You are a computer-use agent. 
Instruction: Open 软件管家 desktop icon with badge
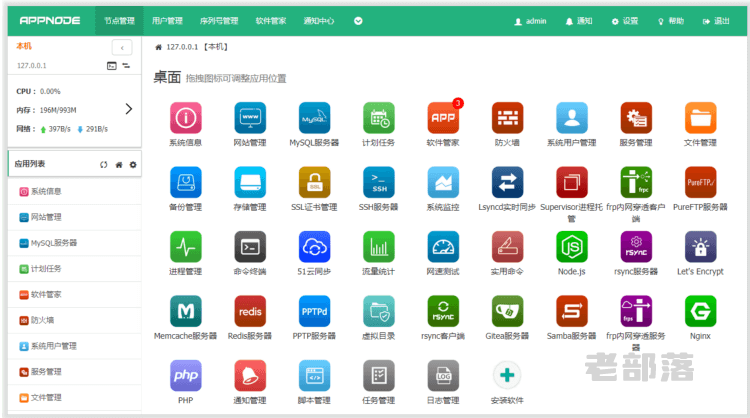click(443, 118)
